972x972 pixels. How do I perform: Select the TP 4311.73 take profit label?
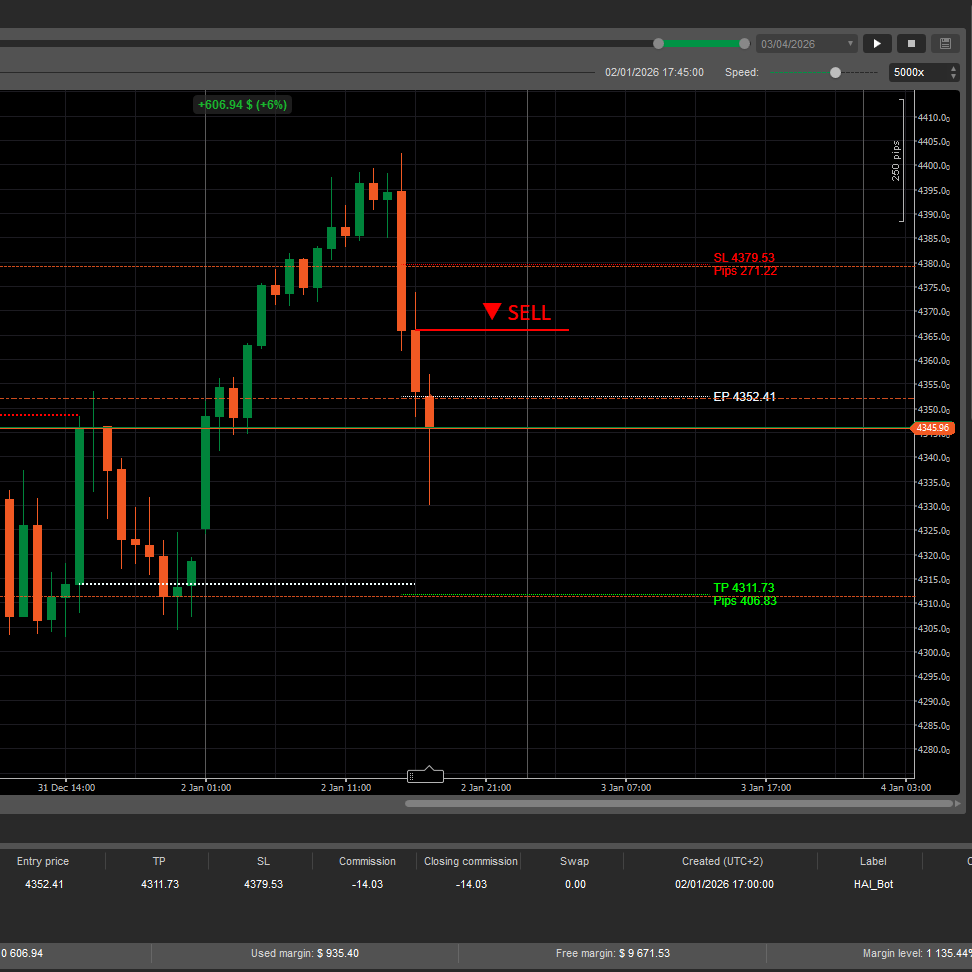click(x=743, y=588)
